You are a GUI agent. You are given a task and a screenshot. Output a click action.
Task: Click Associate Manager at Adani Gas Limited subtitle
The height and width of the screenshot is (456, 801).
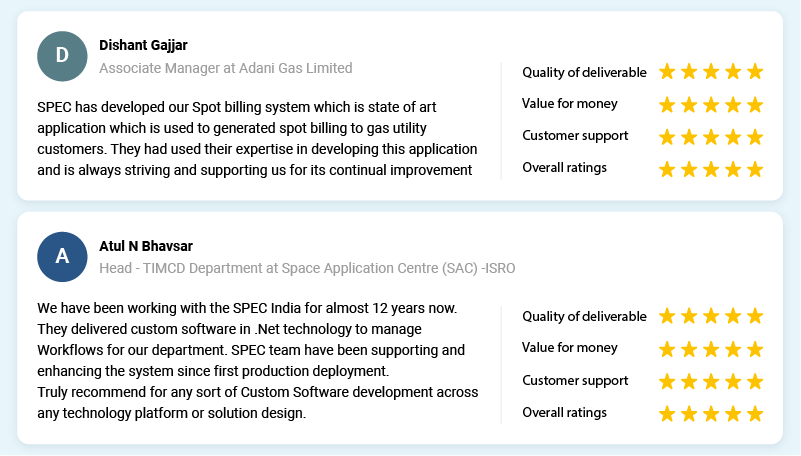226,68
